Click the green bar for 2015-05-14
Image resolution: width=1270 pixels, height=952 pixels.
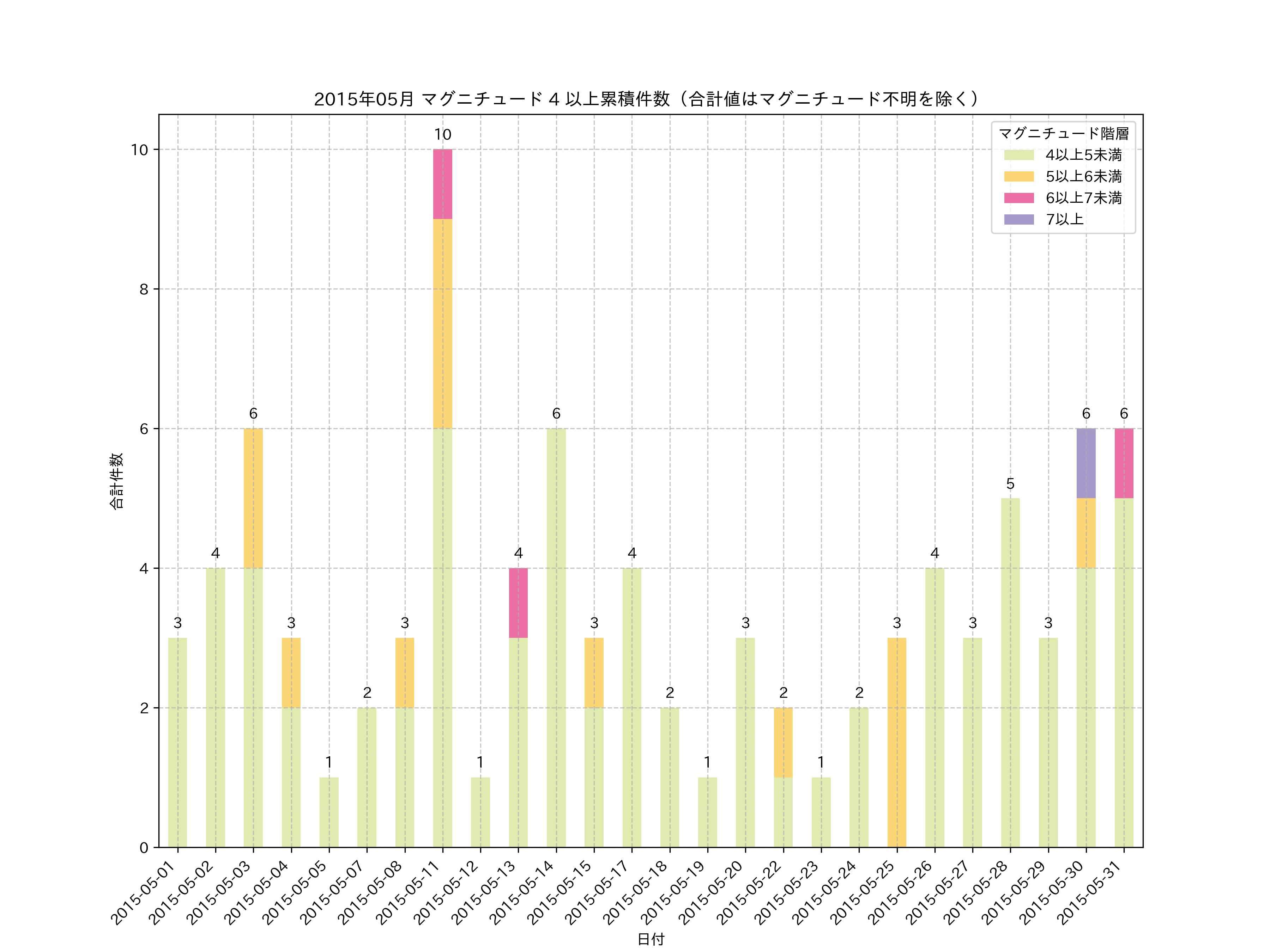pos(556,637)
